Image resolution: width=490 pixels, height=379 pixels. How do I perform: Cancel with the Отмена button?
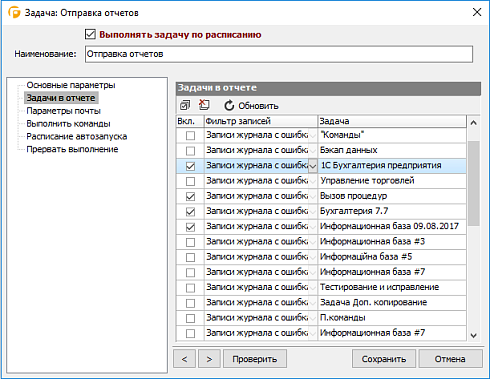[450, 359]
